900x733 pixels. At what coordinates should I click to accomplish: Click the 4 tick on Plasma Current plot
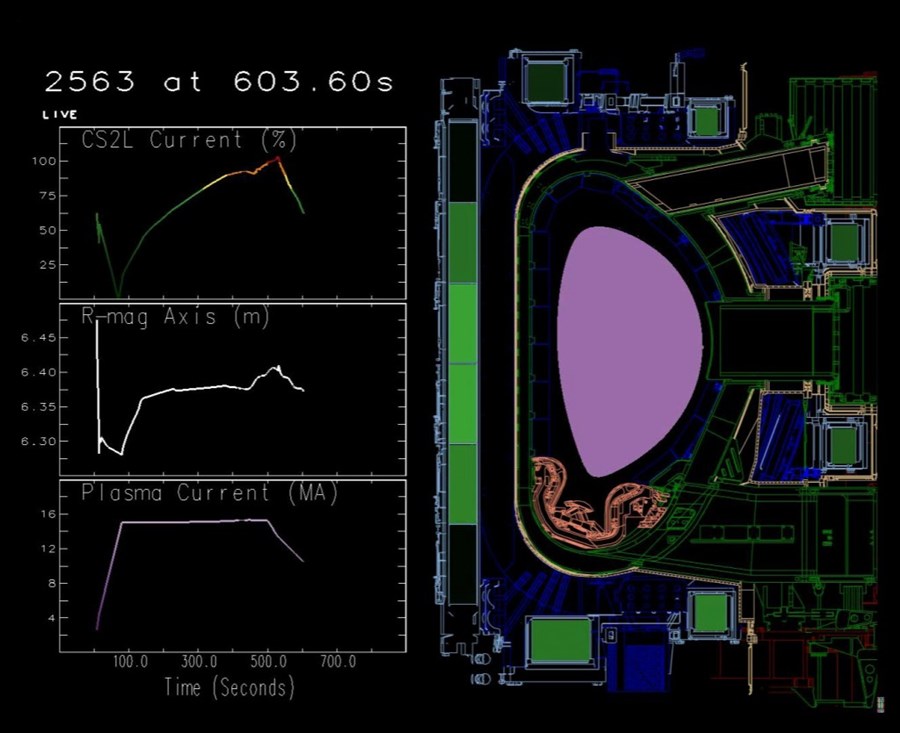[x=52, y=618]
